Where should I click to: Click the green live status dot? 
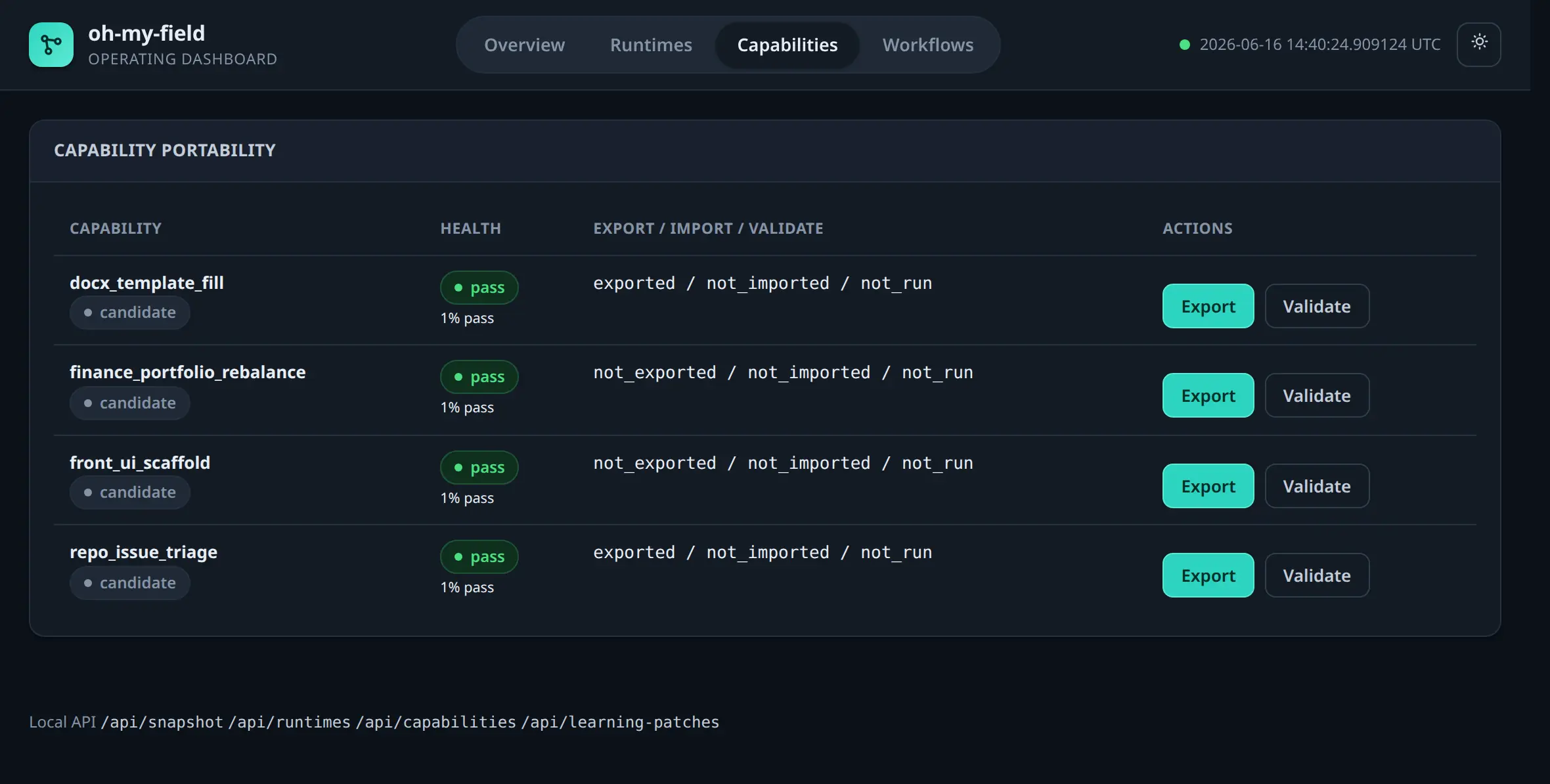click(x=1185, y=45)
